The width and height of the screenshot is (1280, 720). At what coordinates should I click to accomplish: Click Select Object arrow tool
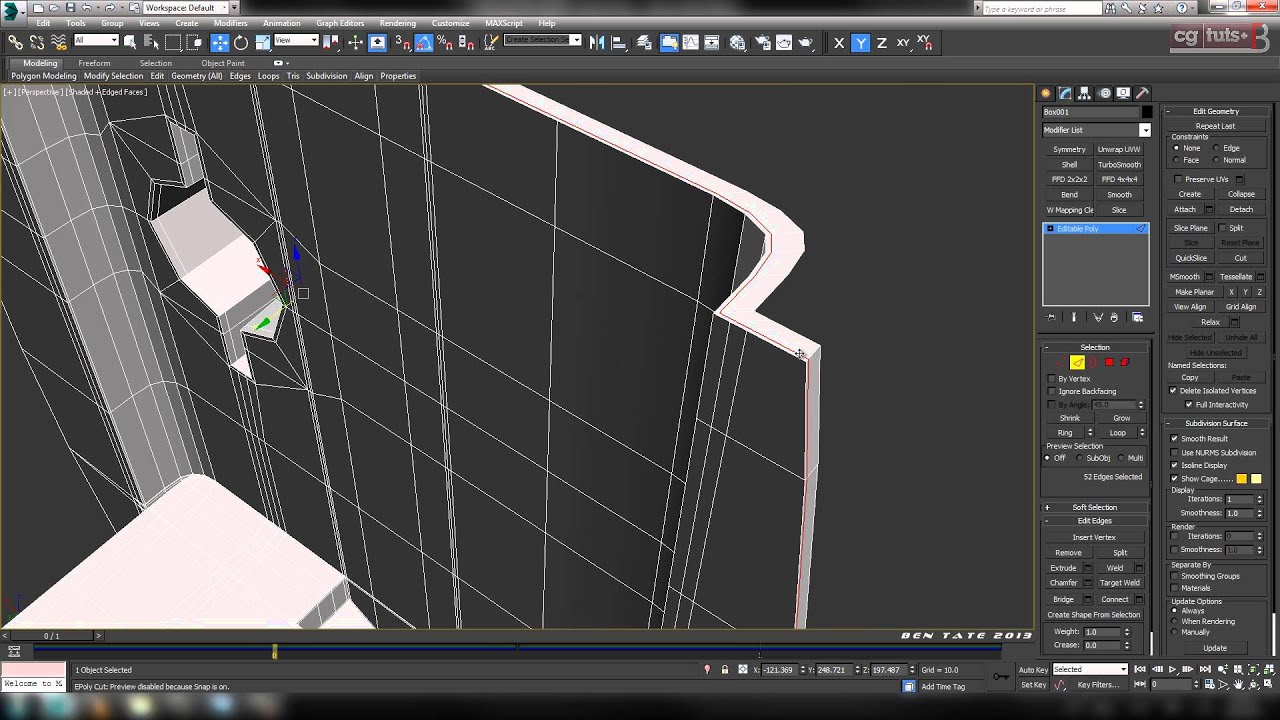(129, 42)
